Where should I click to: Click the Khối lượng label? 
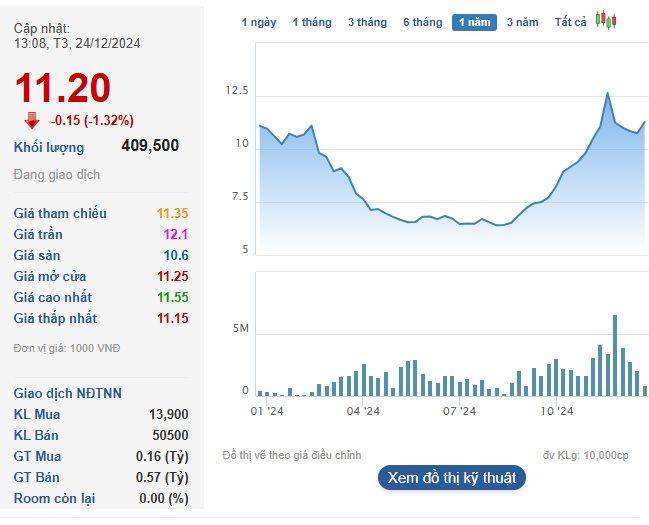coord(49,147)
